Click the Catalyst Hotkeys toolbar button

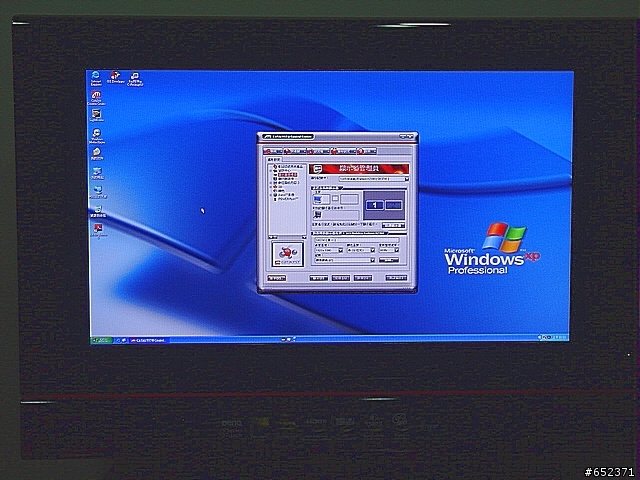pyautogui.click(x=295, y=151)
